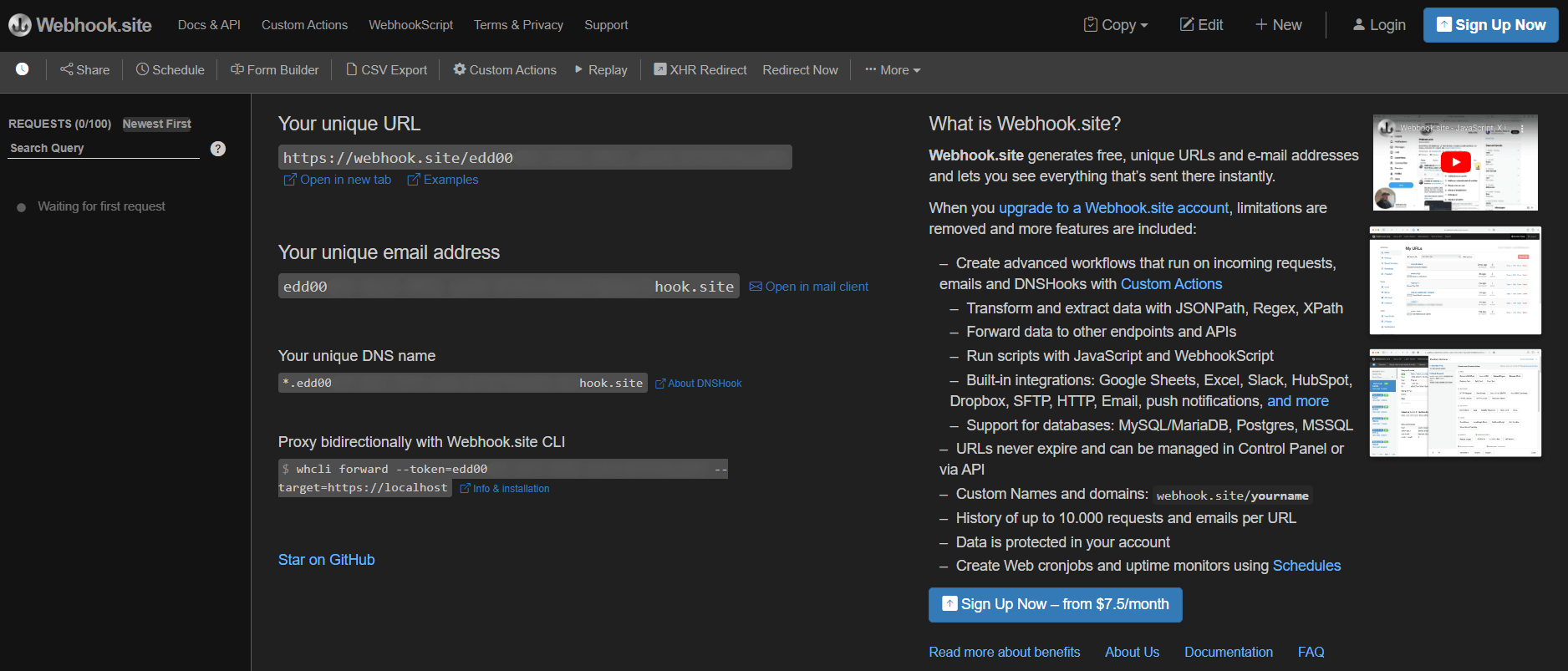Create a New URL

click(1278, 25)
